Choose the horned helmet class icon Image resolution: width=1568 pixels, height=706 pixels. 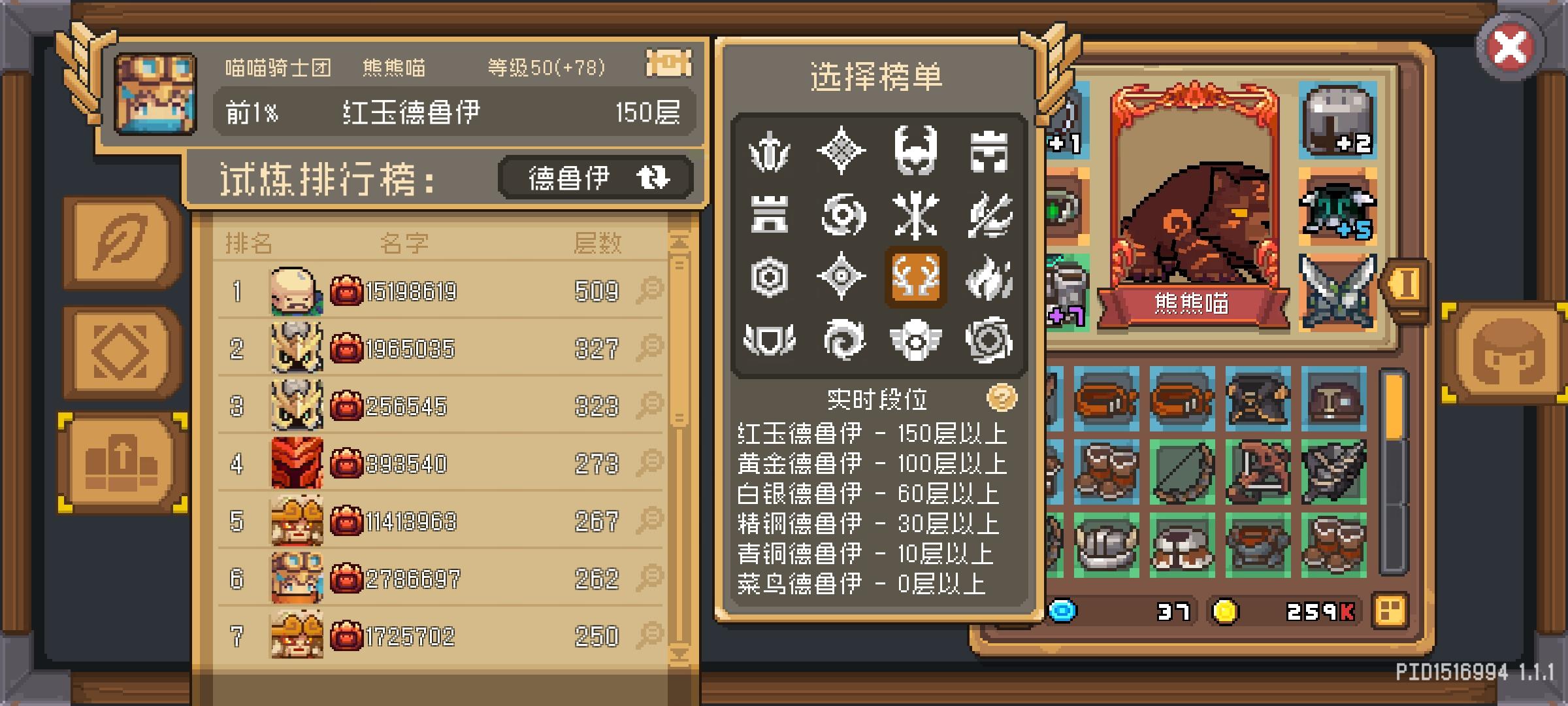(915, 150)
